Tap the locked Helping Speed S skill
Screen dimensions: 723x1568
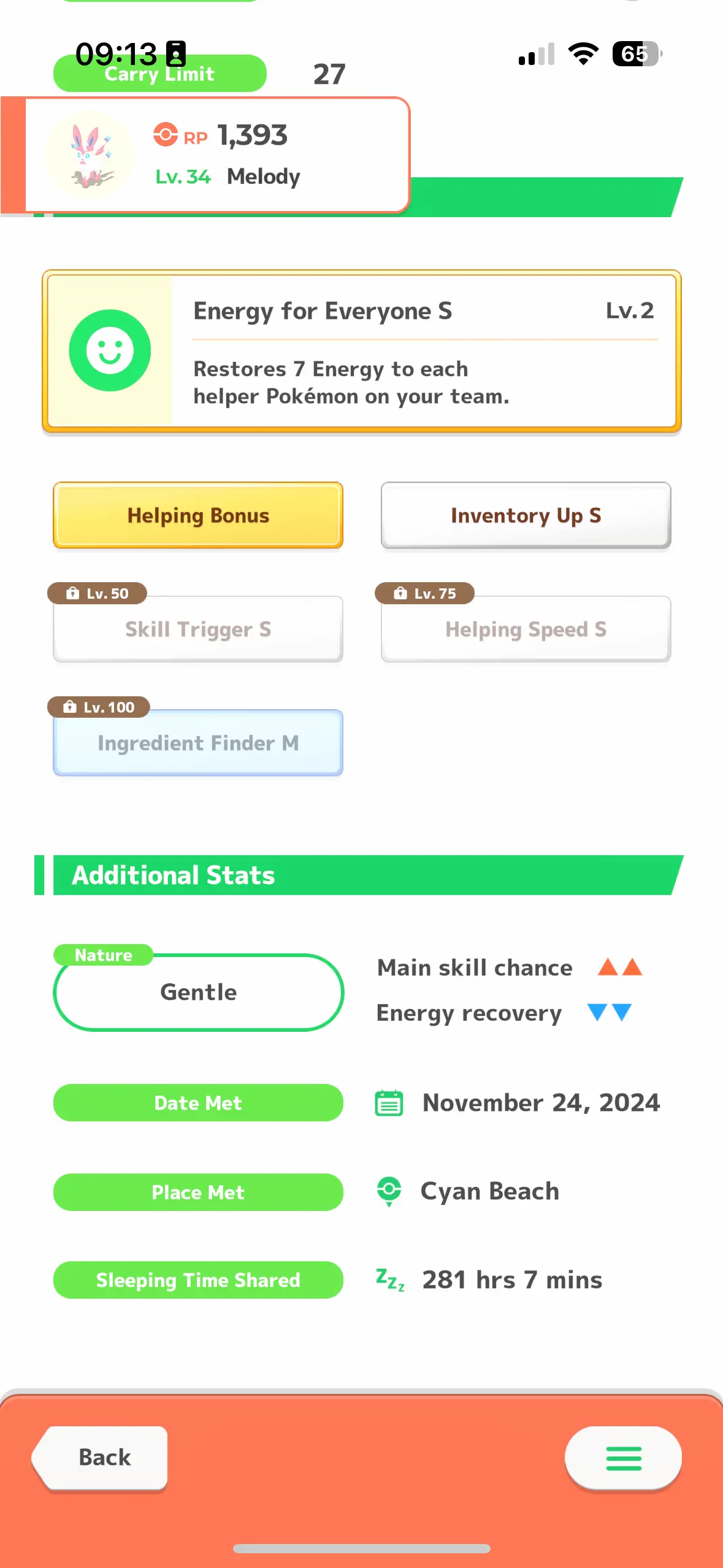pyautogui.click(x=526, y=629)
